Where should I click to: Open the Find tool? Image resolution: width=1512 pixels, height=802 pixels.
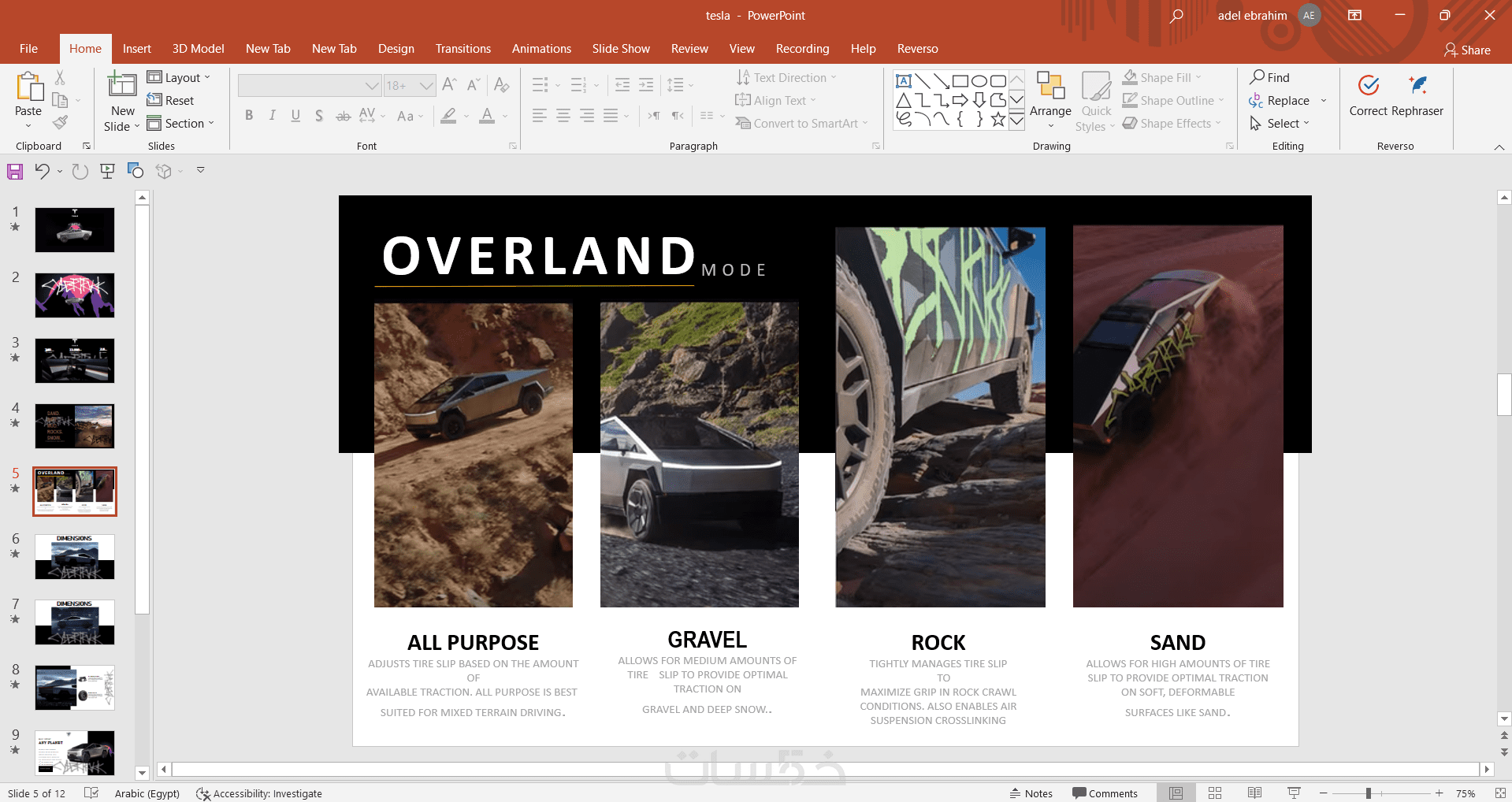(1270, 77)
